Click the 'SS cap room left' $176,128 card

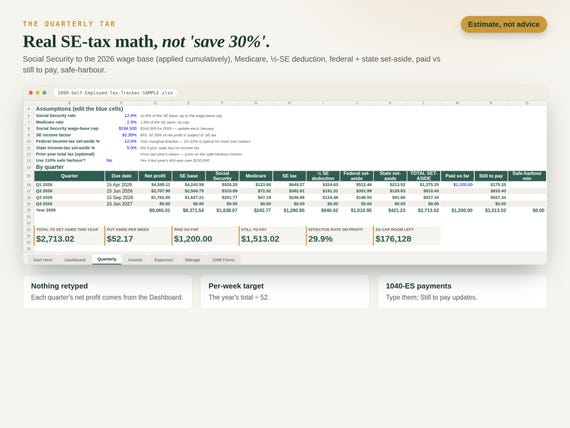[407, 236]
